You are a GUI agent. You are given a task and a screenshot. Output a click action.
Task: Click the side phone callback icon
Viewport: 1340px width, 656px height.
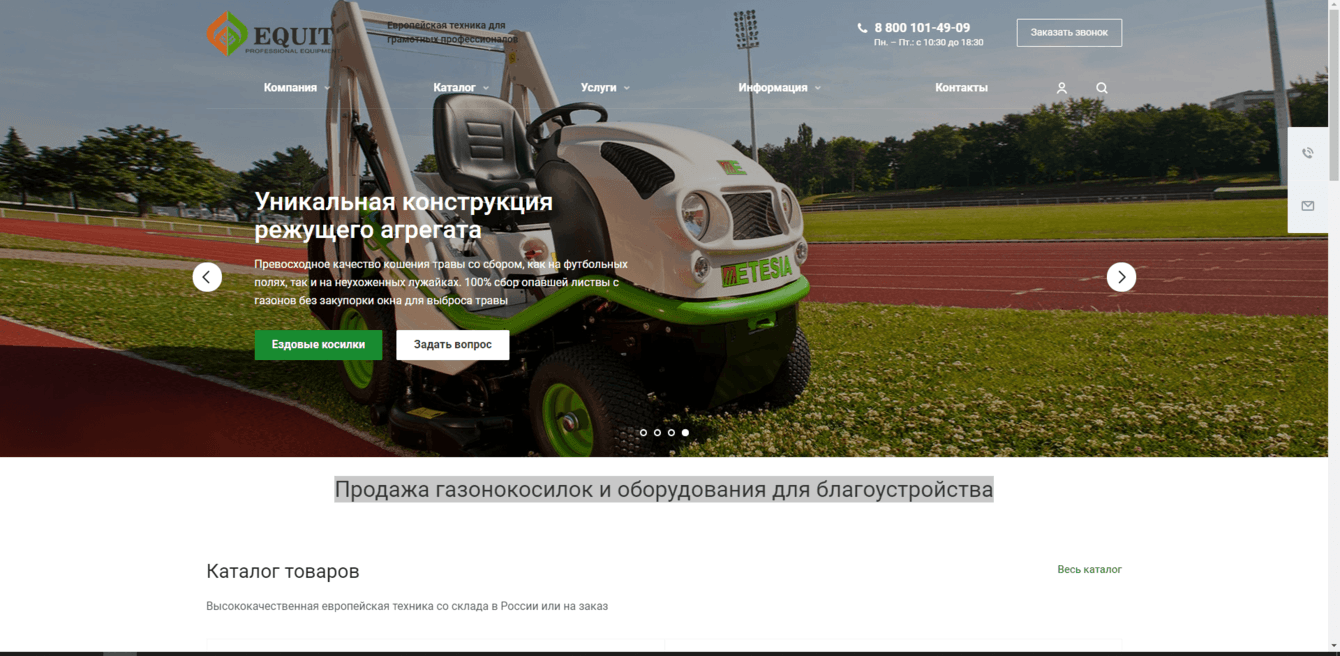tap(1308, 153)
